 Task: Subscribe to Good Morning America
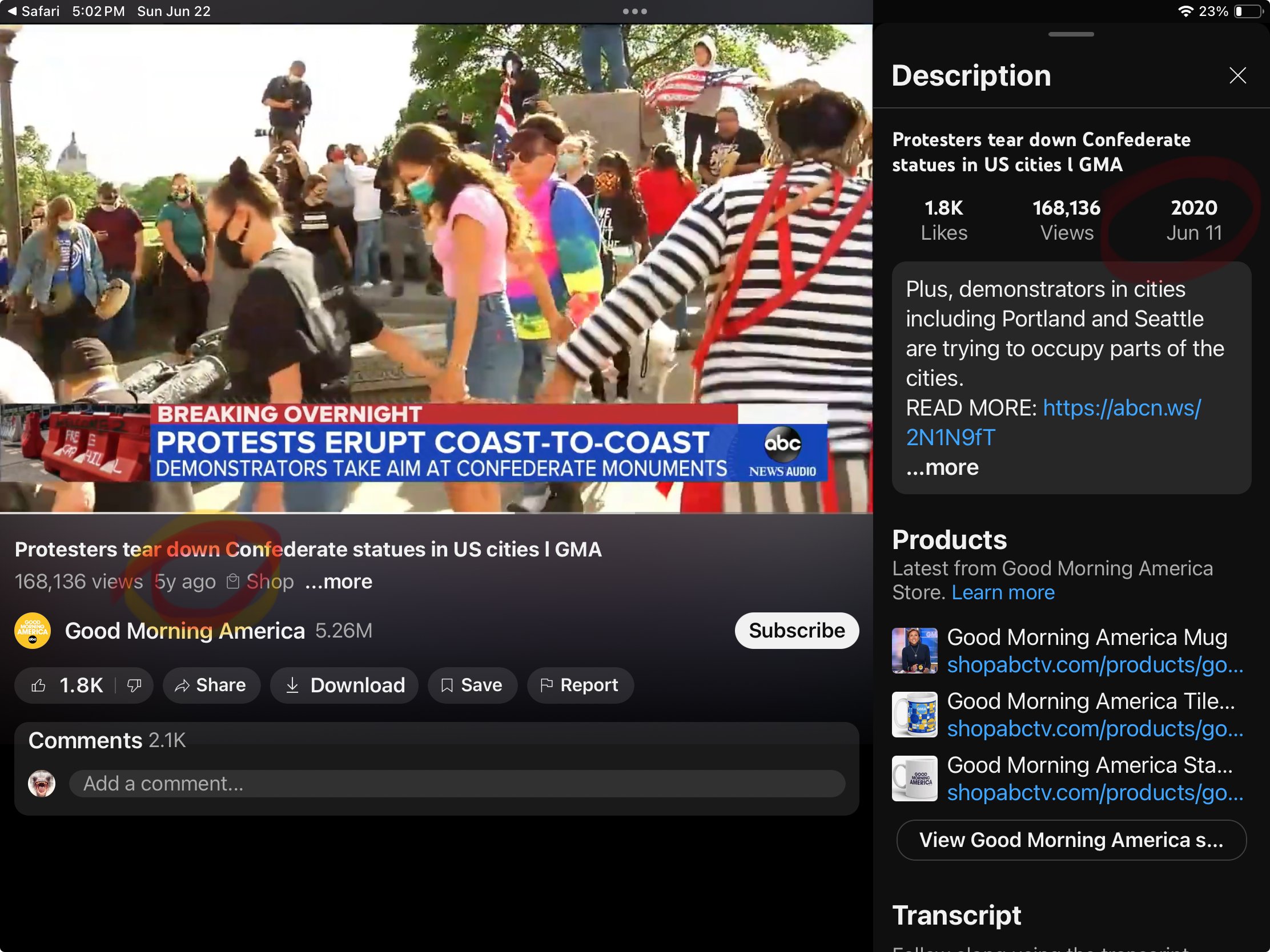(797, 630)
